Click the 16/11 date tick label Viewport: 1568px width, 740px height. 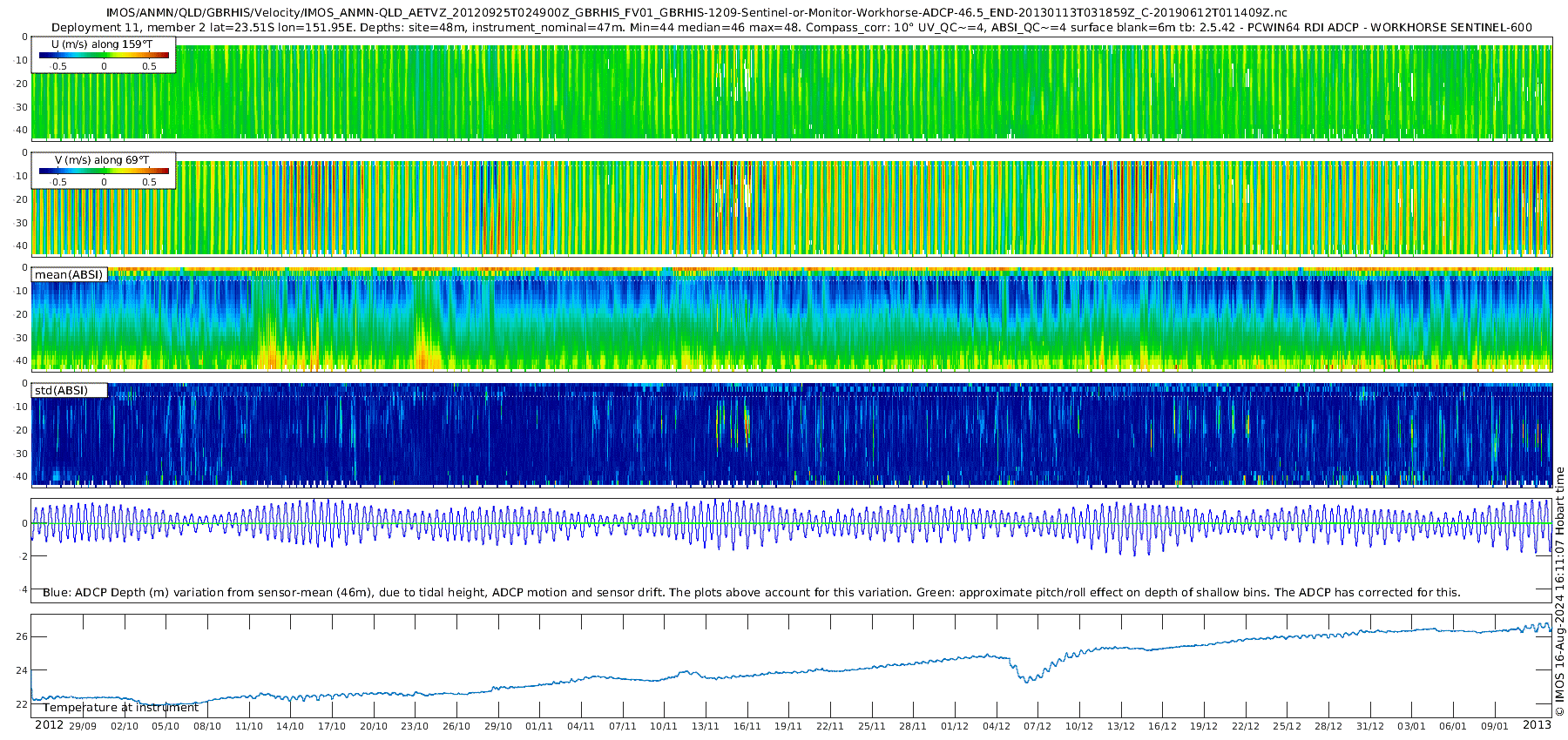[747, 726]
